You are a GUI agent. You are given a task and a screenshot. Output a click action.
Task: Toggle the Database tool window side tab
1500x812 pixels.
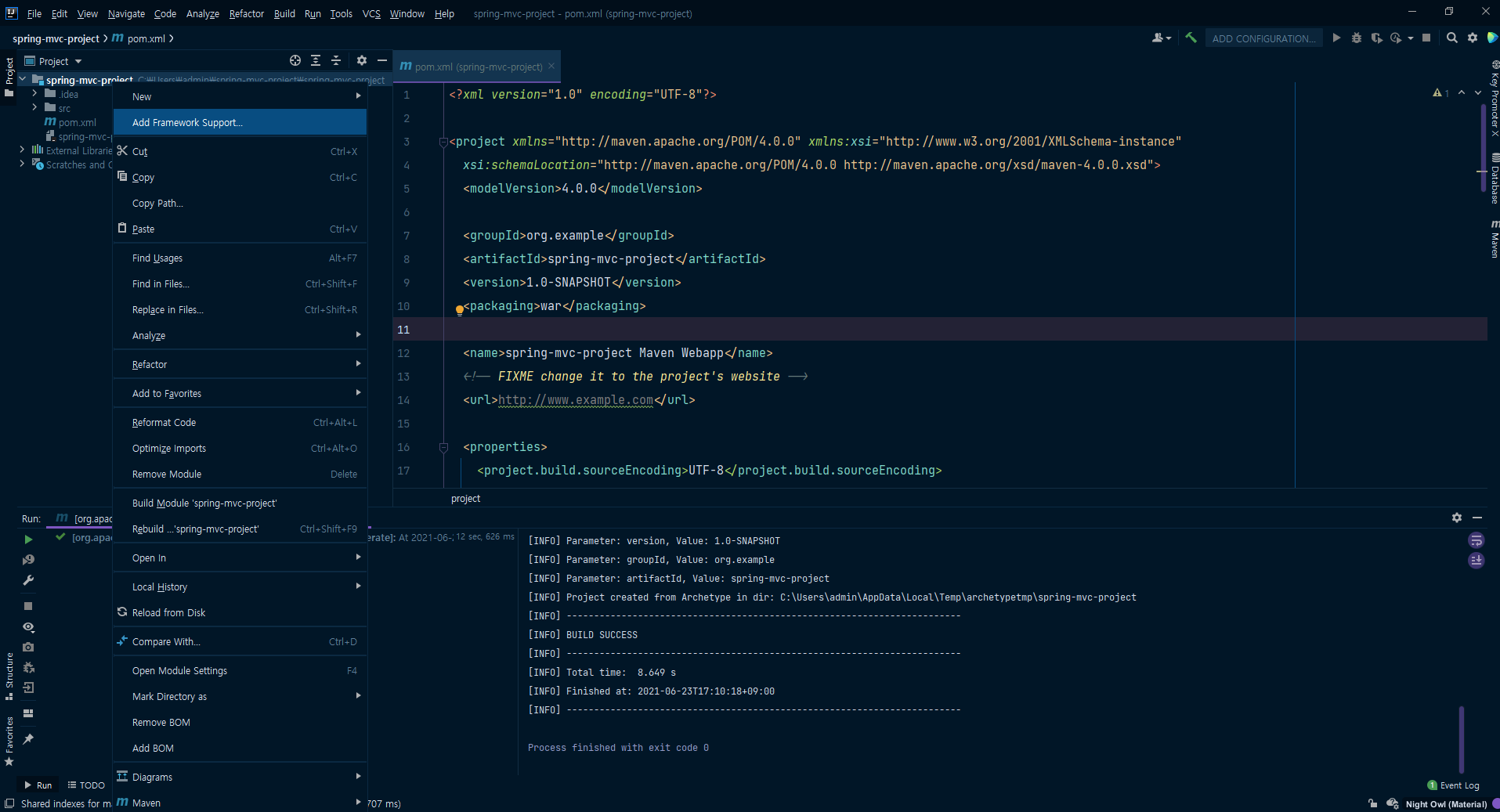pyautogui.click(x=1494, y=179)
